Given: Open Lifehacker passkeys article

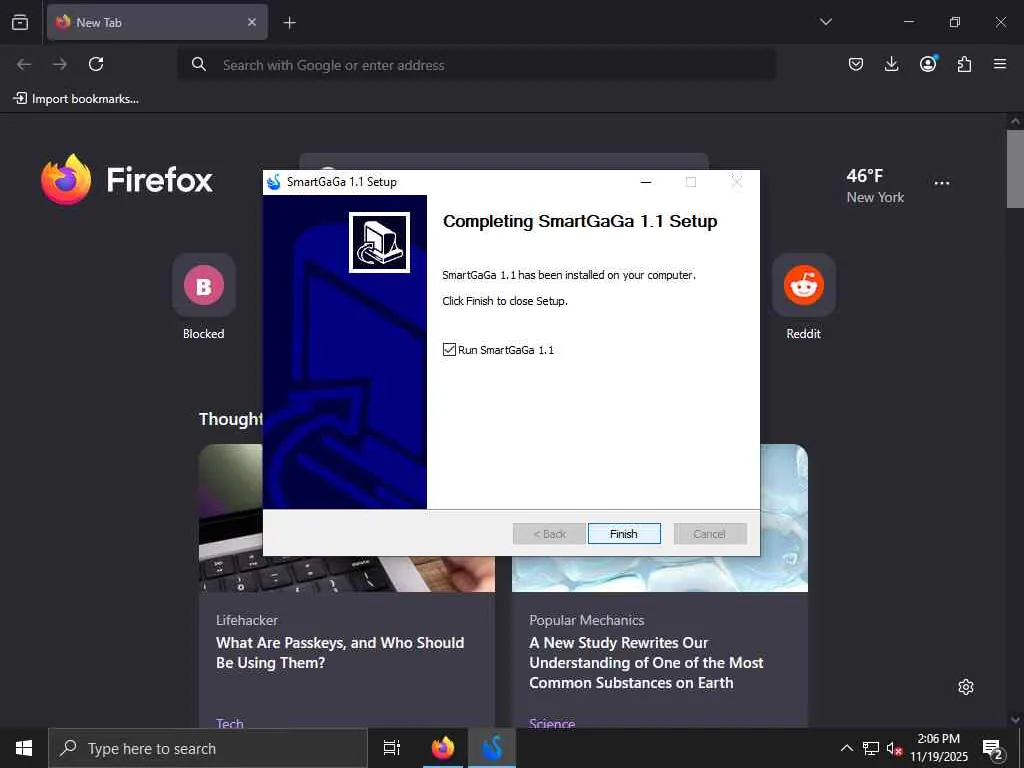Looking at the screenshot, I should tap(340, 652).
